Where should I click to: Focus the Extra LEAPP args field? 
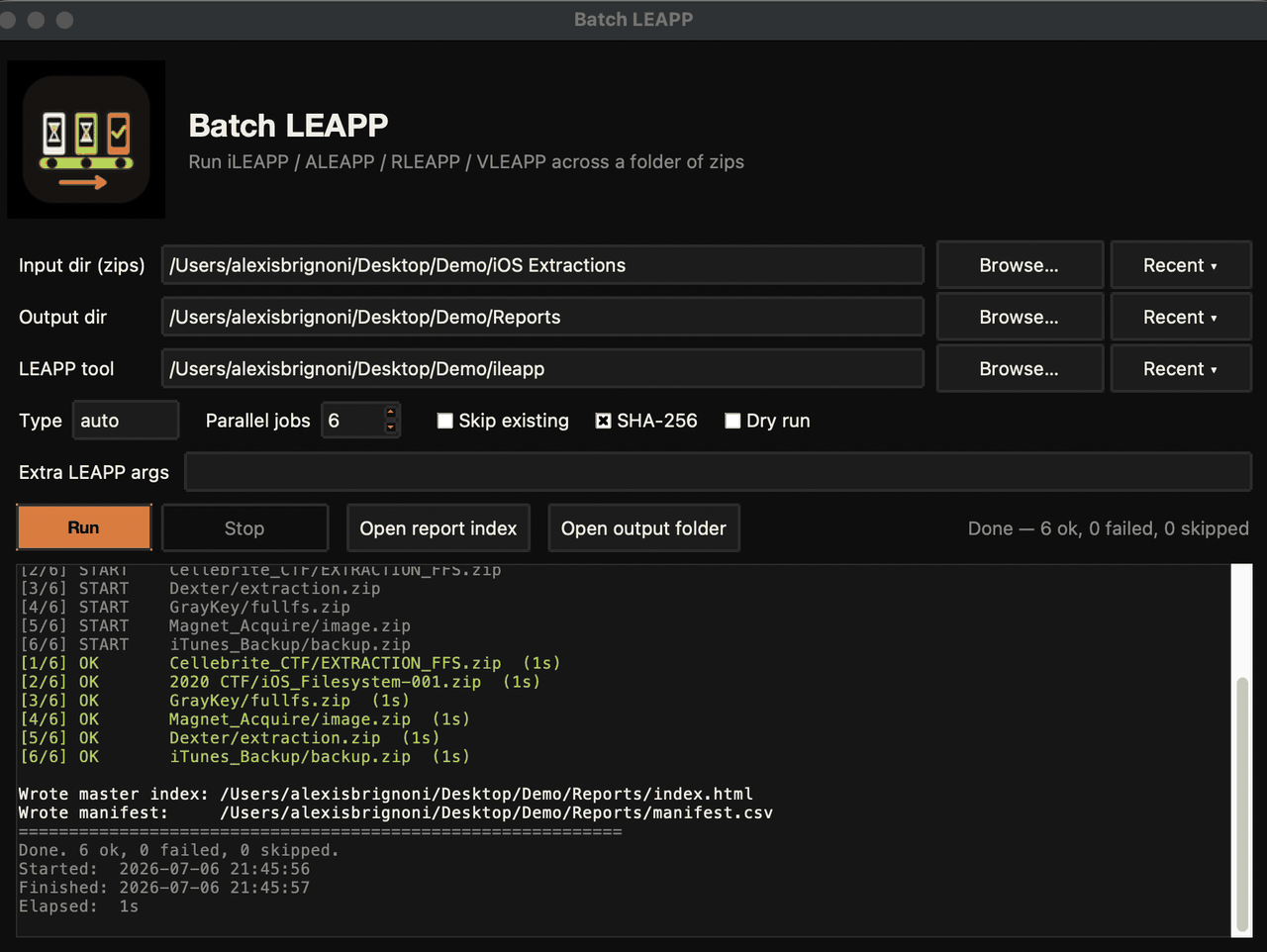coord(719,472)
